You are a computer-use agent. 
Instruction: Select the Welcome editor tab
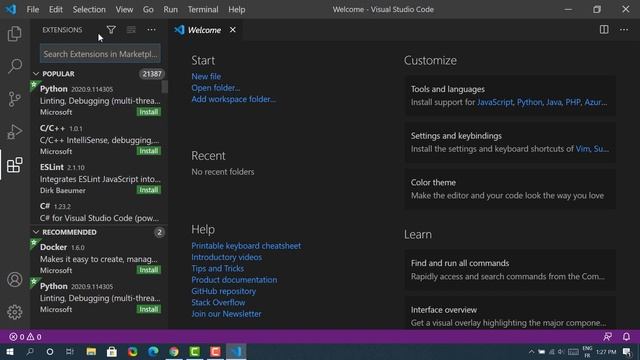point(204,30)
